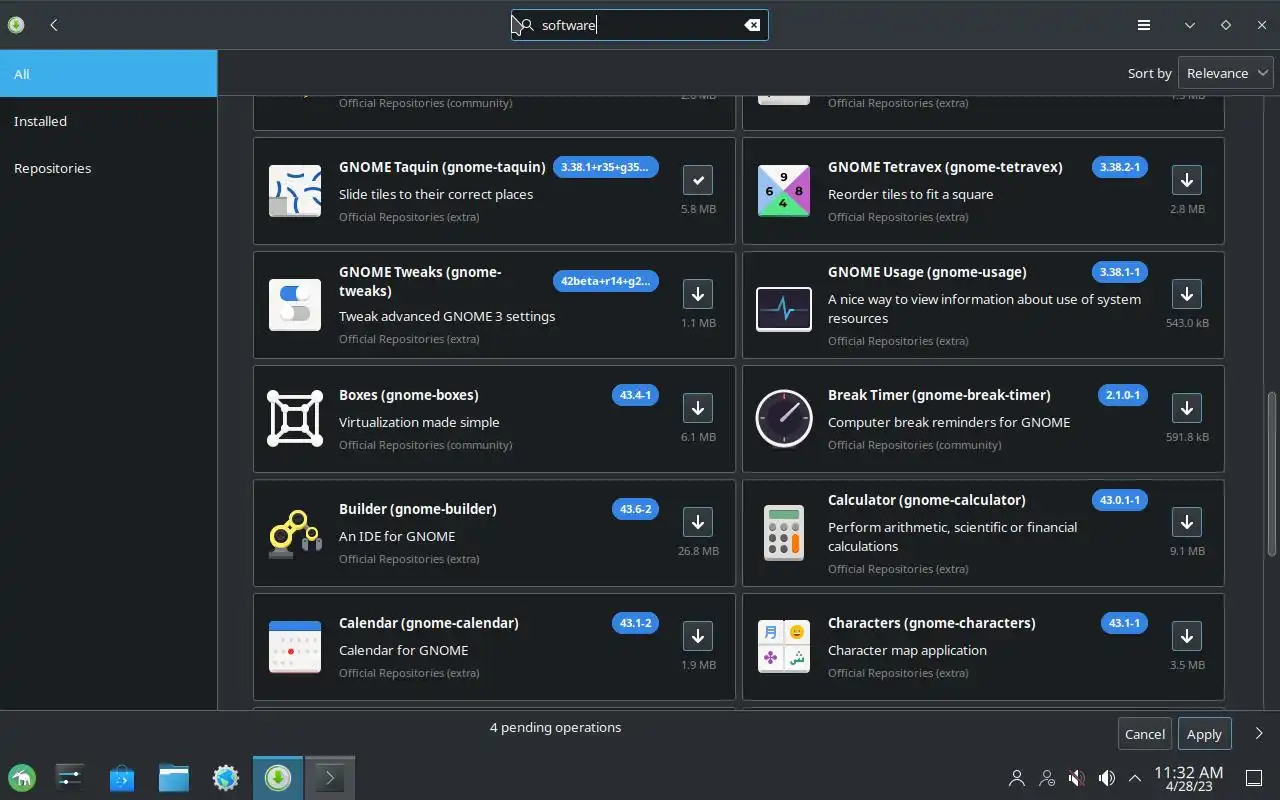Mark Boxes for install
The image size is (1280, 800).
point(698,408)
